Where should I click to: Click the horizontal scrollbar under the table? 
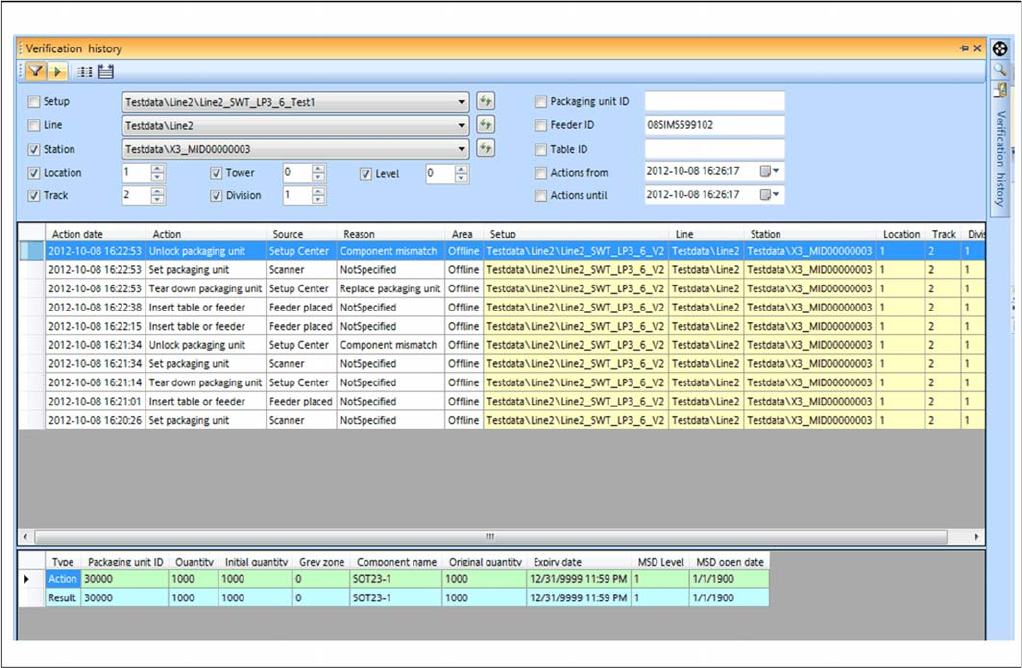490,536
